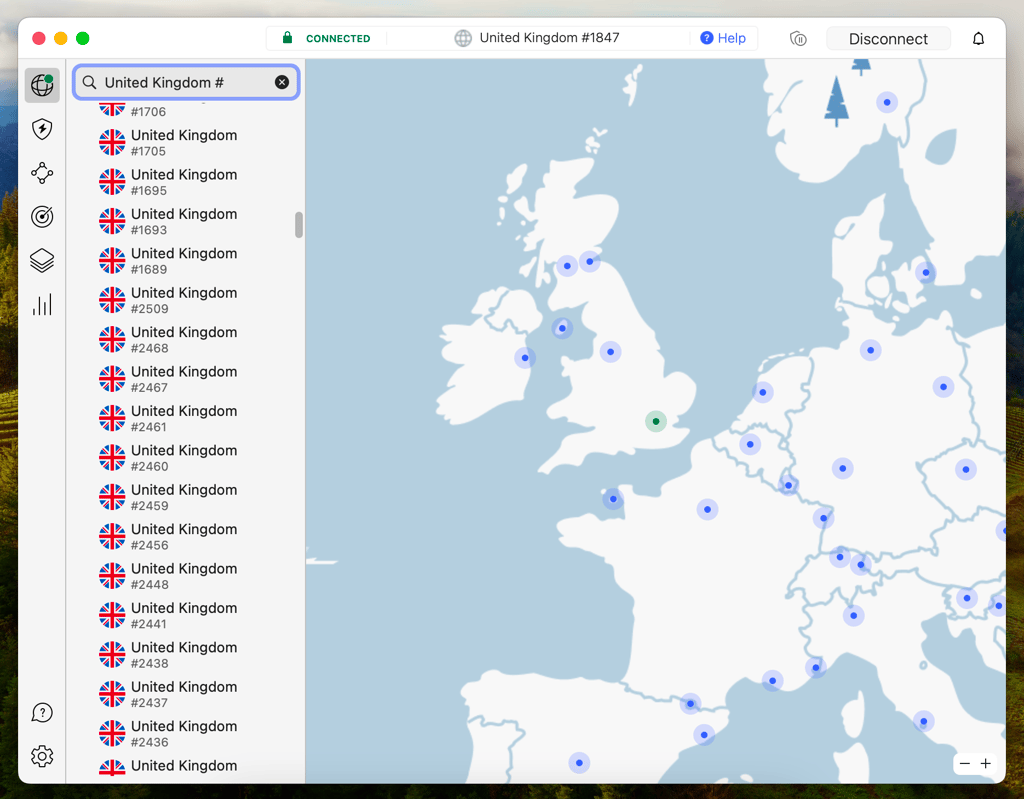The height and width of the screenshot is (799, 1024).
Task: Select the Isle of Man map pin
Action: coord(562,328)
